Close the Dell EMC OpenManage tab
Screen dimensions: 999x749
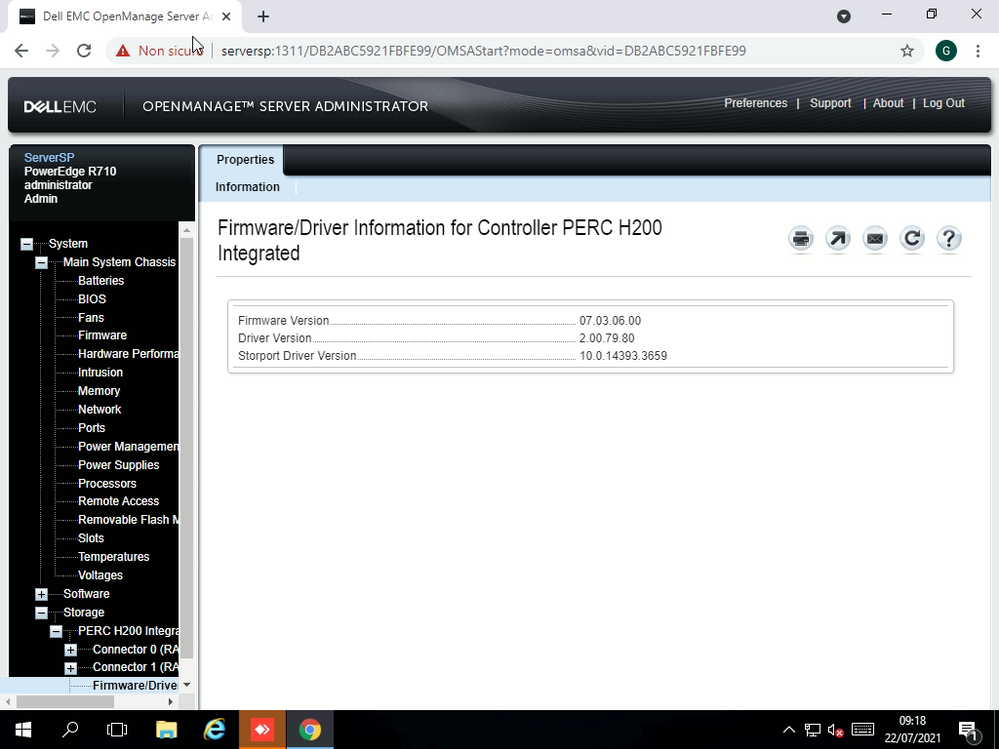[x=226, y=17]
